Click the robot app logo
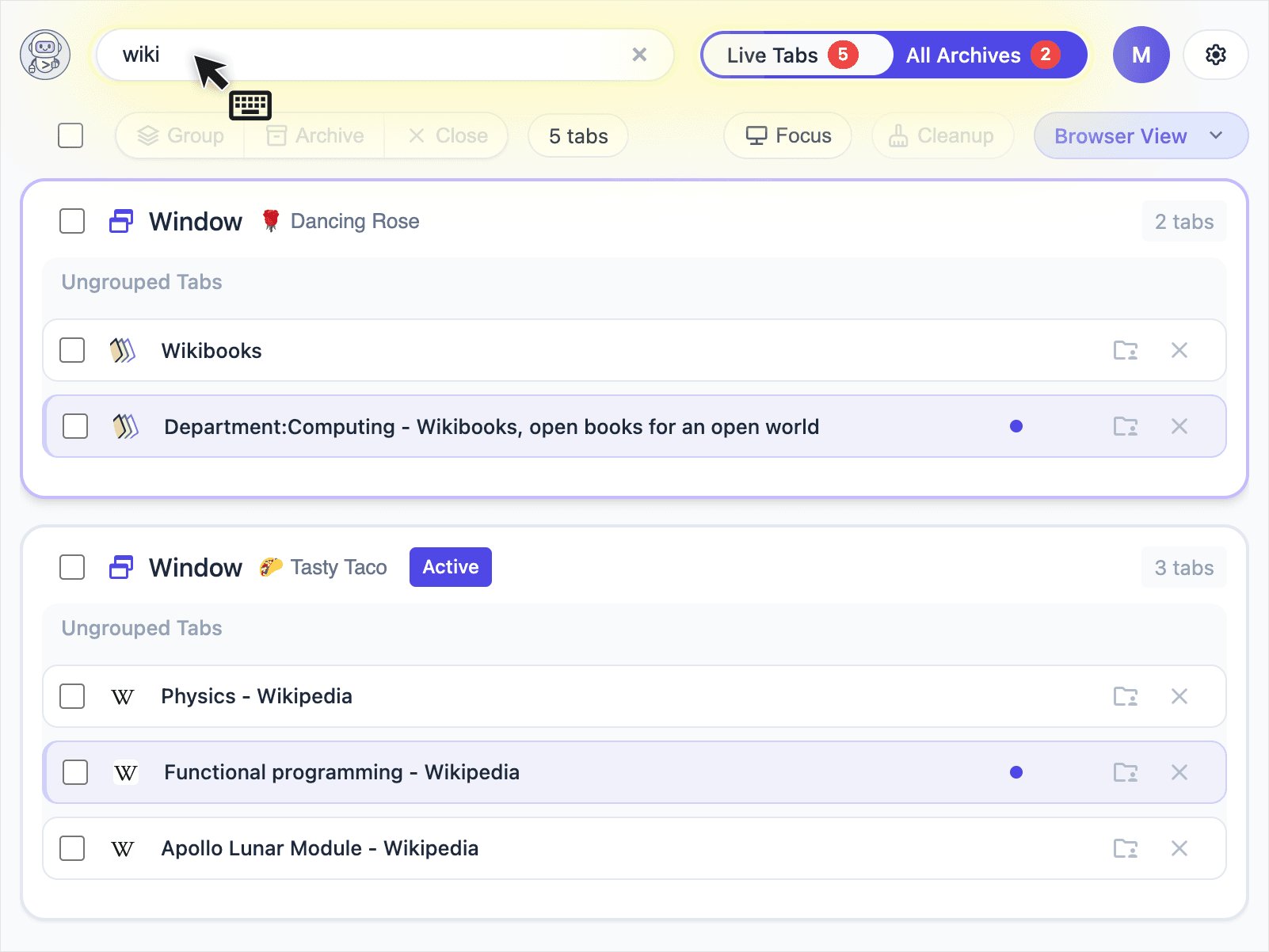 (x=45, y=55)
